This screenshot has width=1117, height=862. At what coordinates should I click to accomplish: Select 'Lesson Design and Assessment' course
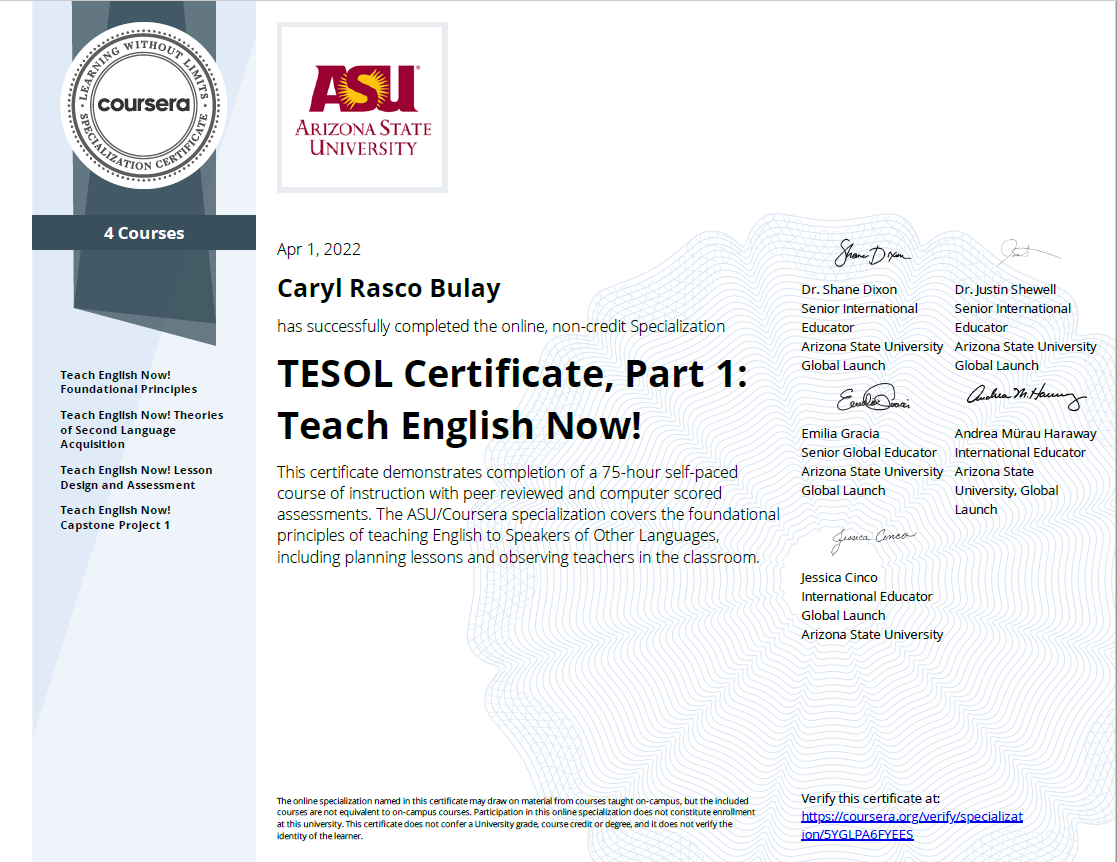point(136,477)
